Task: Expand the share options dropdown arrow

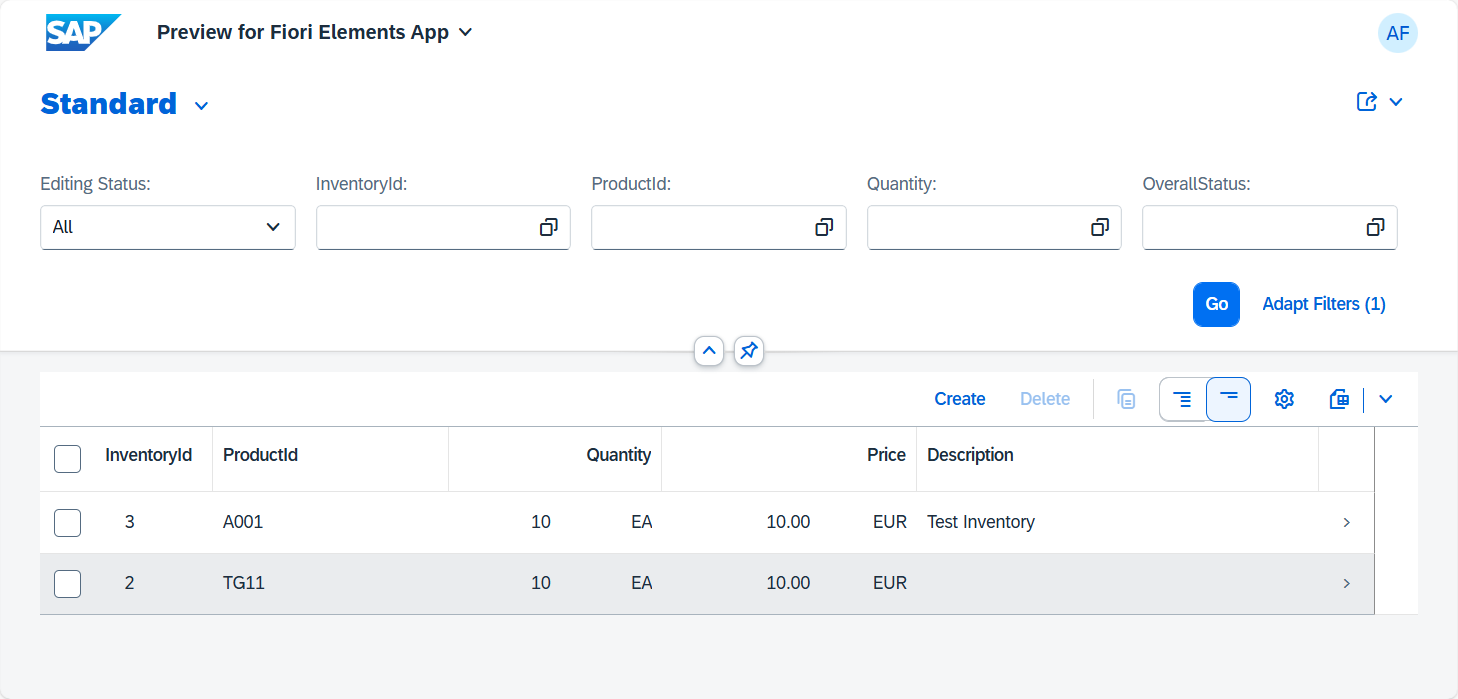Action: coord(1397,102)
